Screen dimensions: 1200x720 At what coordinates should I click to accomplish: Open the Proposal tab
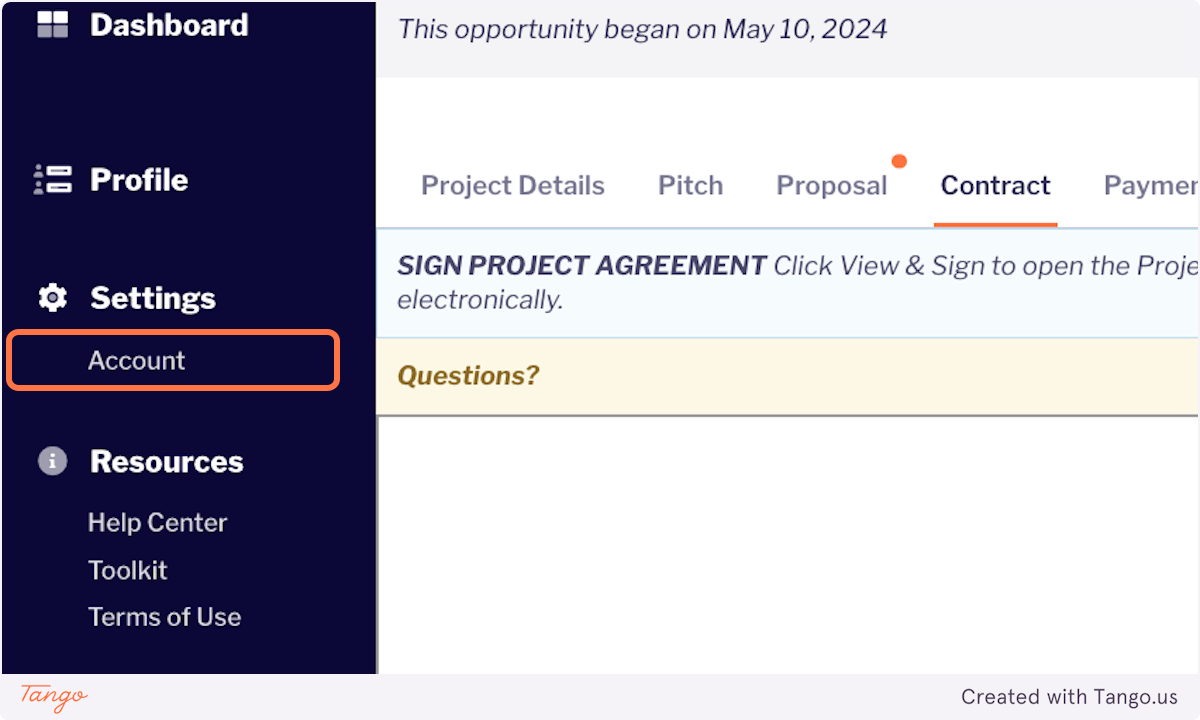pyautogui.click(x=831, y=185)
